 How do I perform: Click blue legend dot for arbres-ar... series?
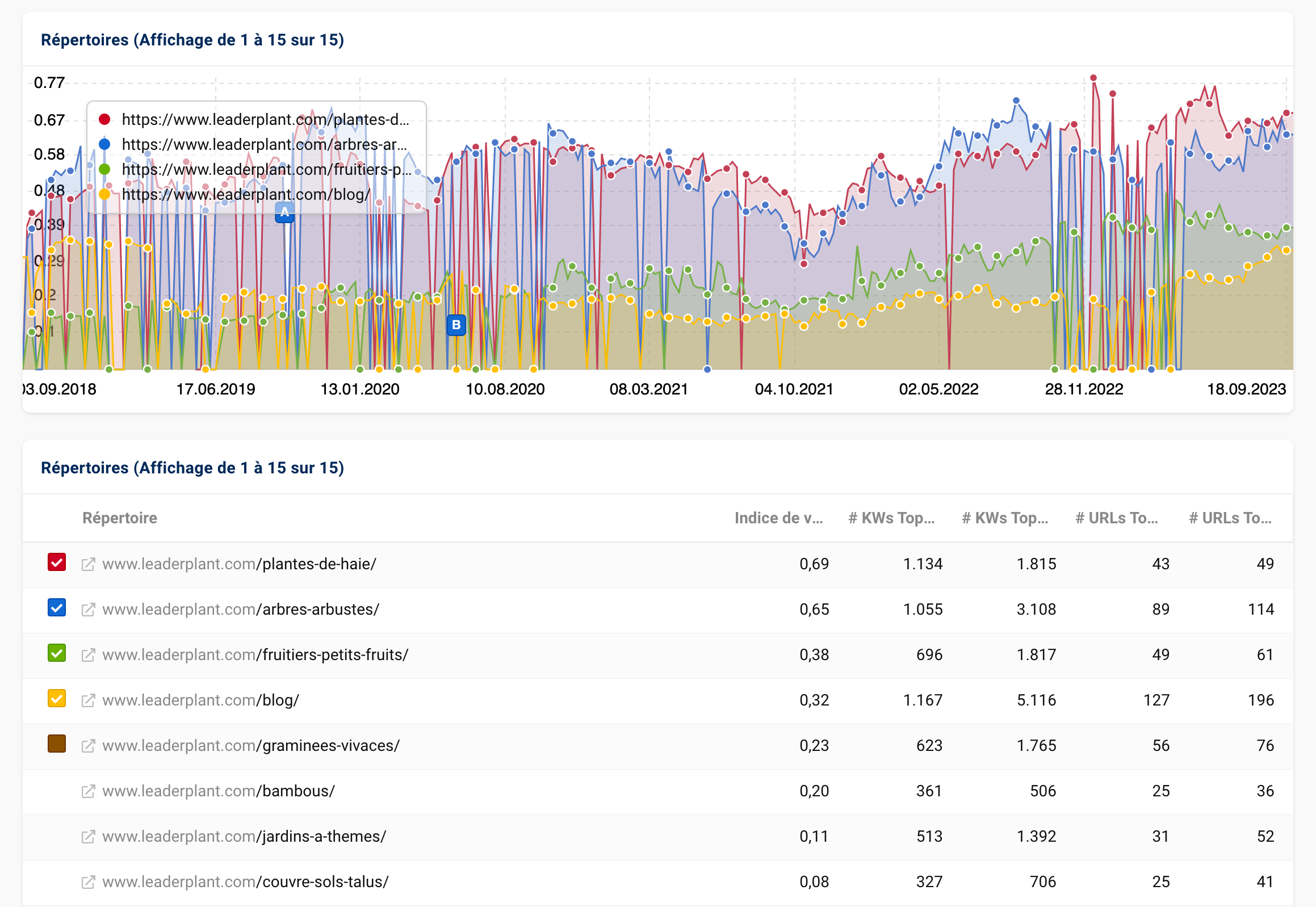click(x=104, y=144)
